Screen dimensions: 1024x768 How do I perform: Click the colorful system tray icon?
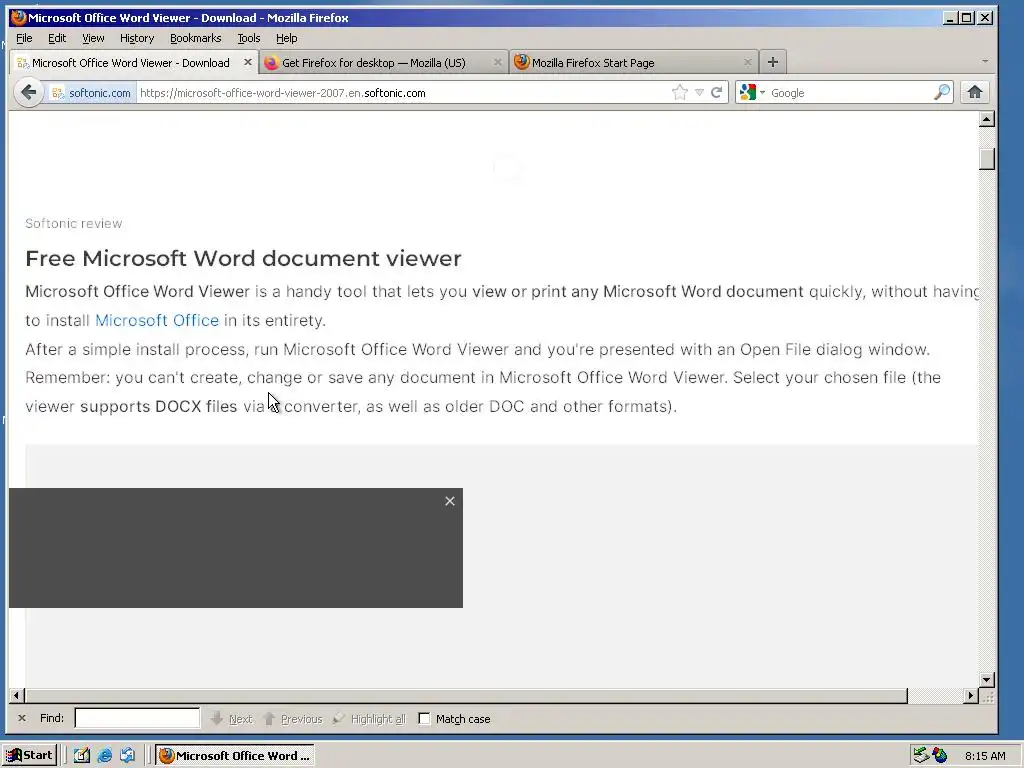pos(940,756)
